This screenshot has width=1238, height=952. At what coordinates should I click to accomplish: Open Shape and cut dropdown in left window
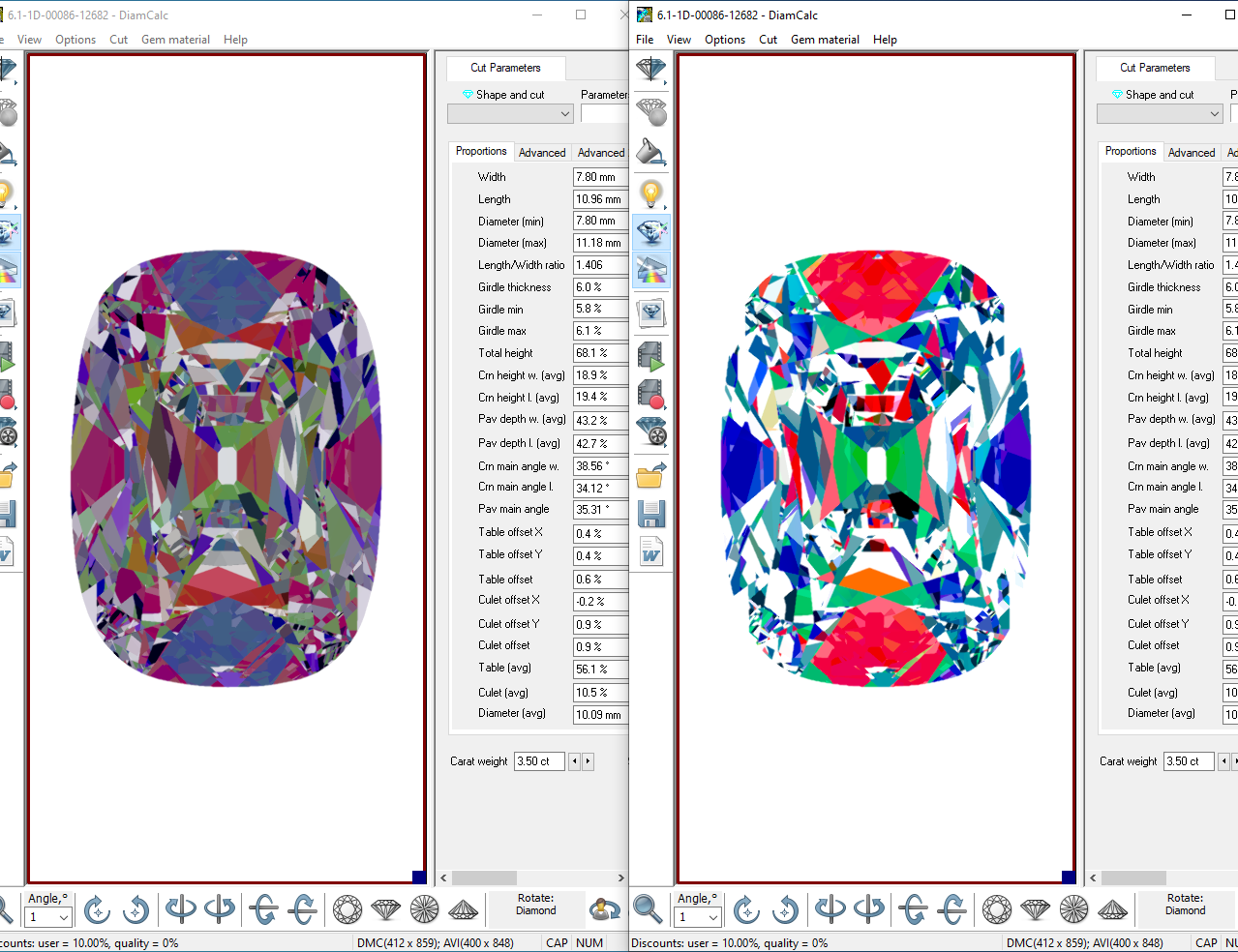click(x=510, y=114)
